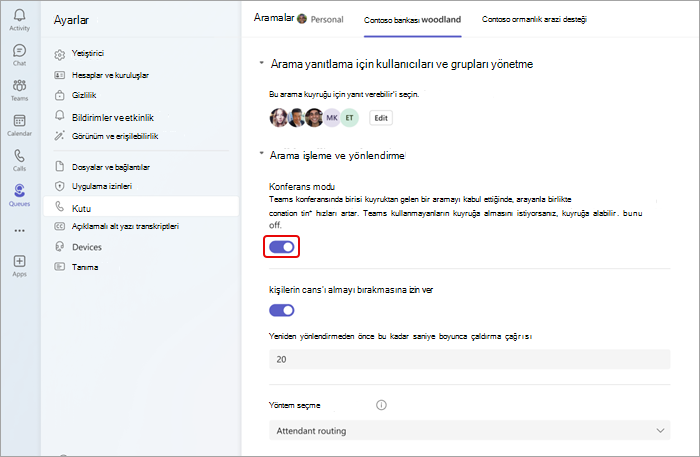
Task: Click the MK member avatar
Action: pos(332,118)
